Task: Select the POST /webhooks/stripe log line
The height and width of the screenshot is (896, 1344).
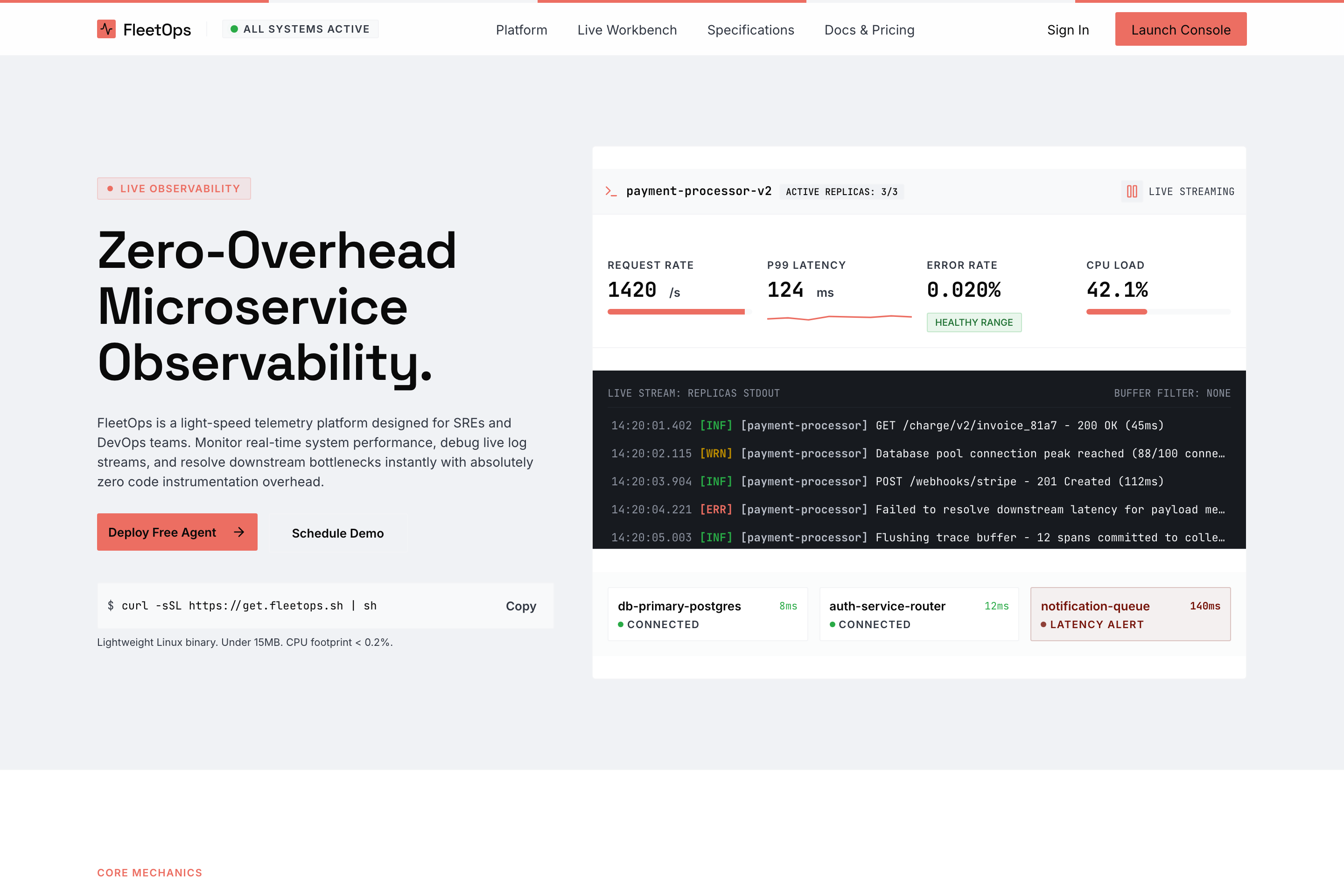Action: pos(919,481)
